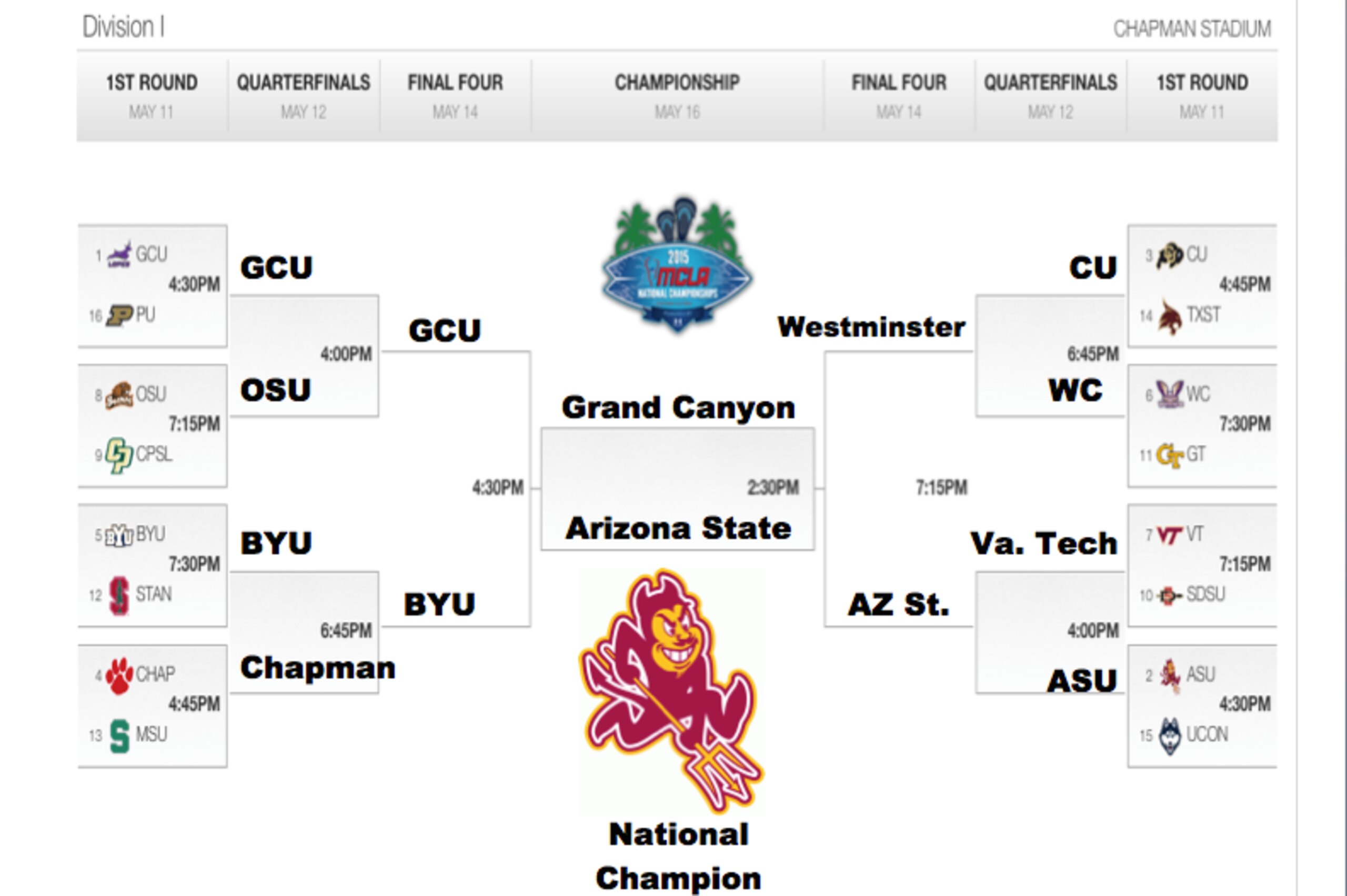Image resolution: width=1347 pixels, height=896 pixels.
Task: Click the 2015 MCLA National Championships logo
Action: (x=677, y=265)
